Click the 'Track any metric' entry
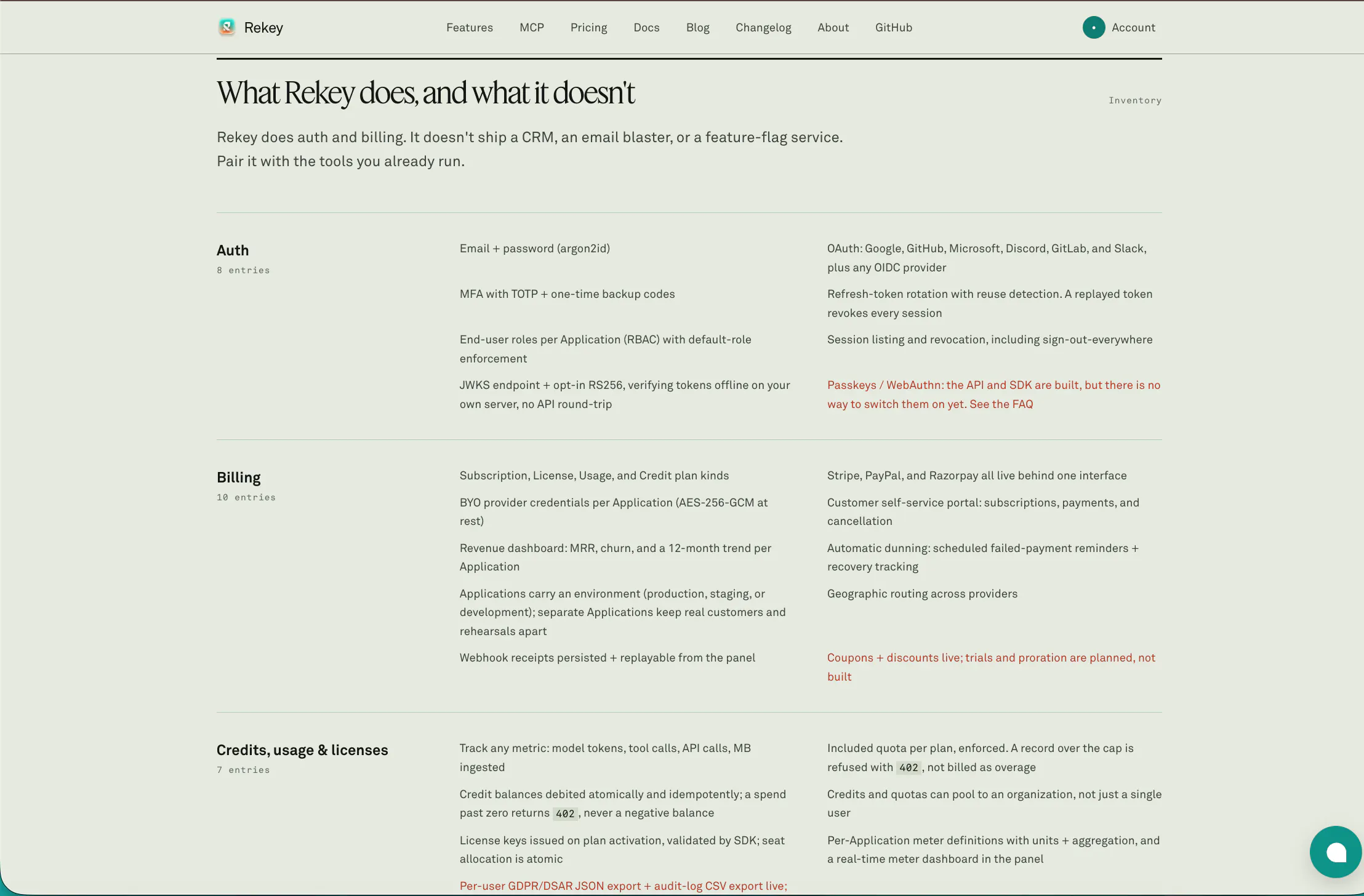This screenshot has height=896, width=1364. pos(605,758)
